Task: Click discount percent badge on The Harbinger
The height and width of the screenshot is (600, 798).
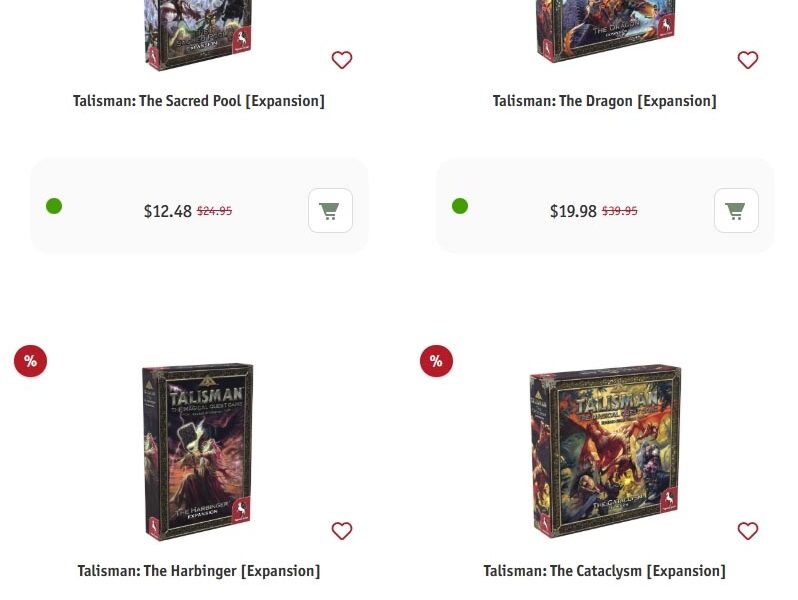Action: (x=31, y=361)
